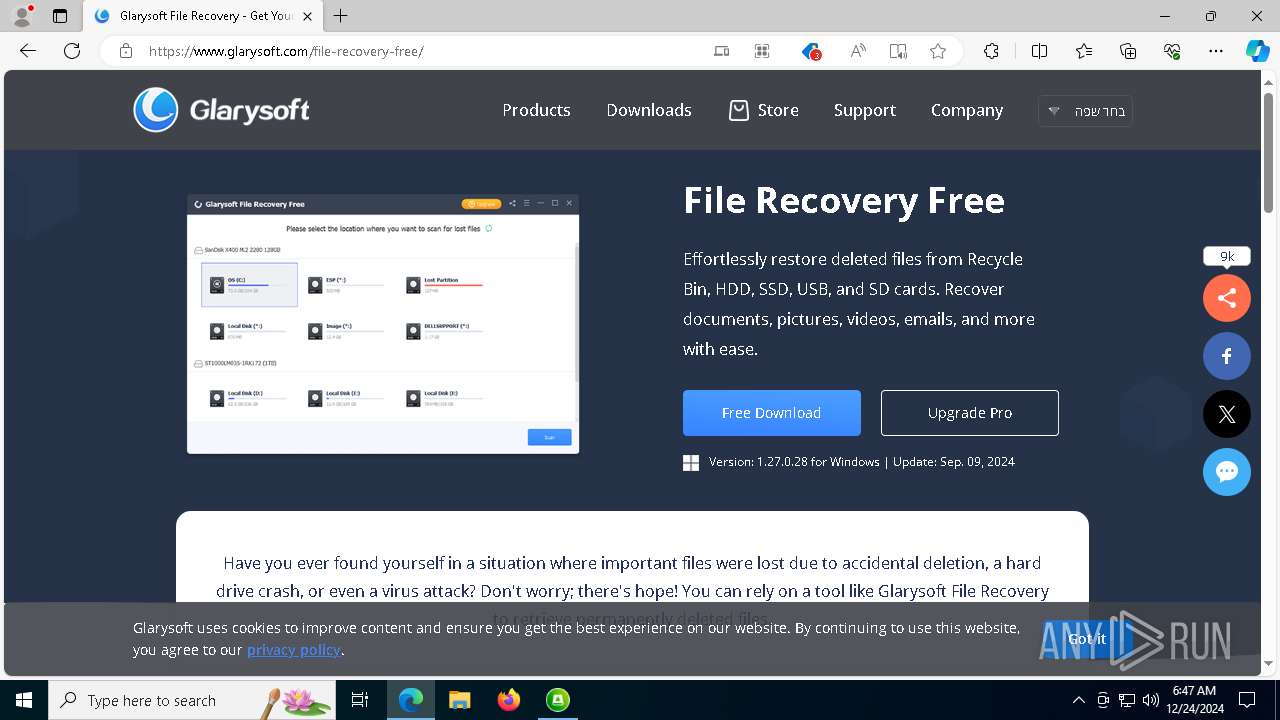Click the address bar URL
This screenshot has height=720, width=1280.
tap(286, 51)
